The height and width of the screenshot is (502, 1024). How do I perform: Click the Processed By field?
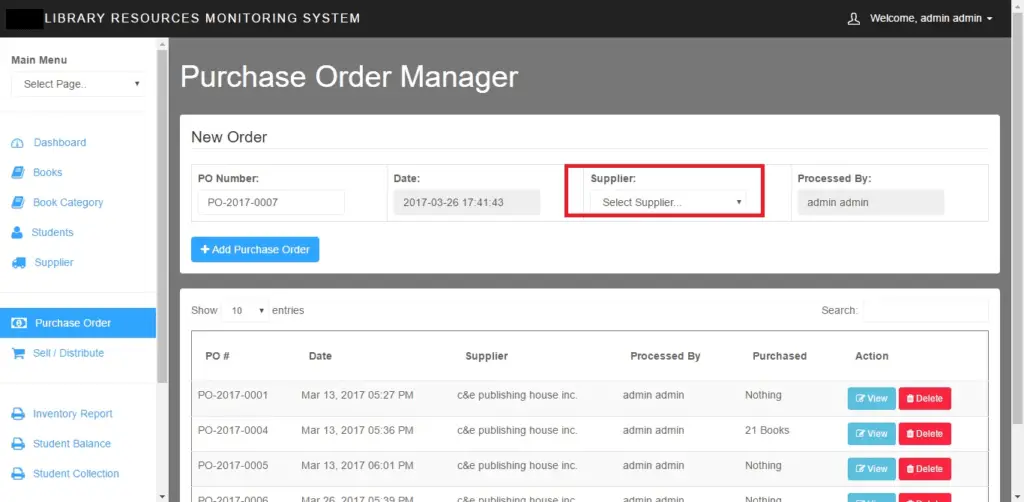tap(871, 202)
